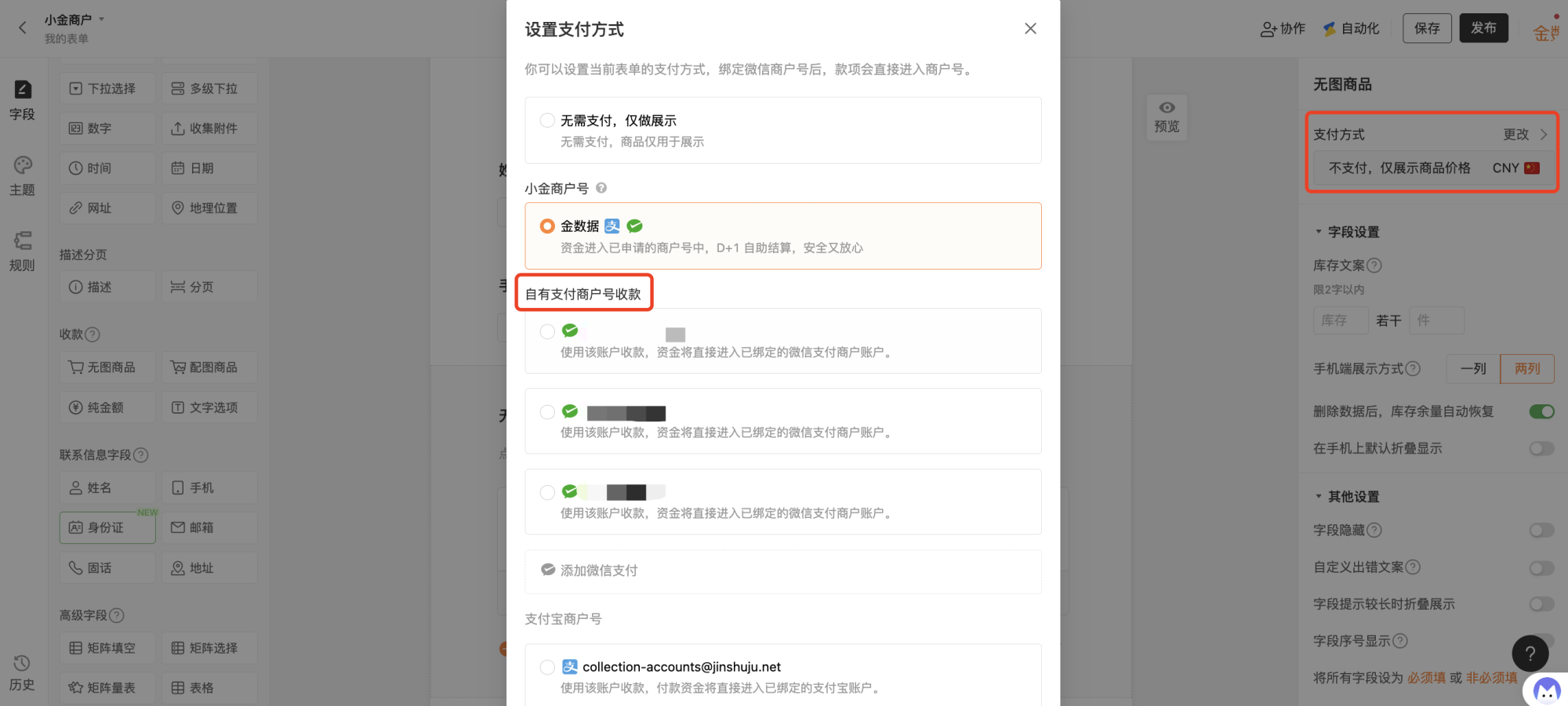Image resolution: width=1568 pixels, height=706 pixels.
Task: Add a 文字选项 field
Action: [x=209, y=407]
